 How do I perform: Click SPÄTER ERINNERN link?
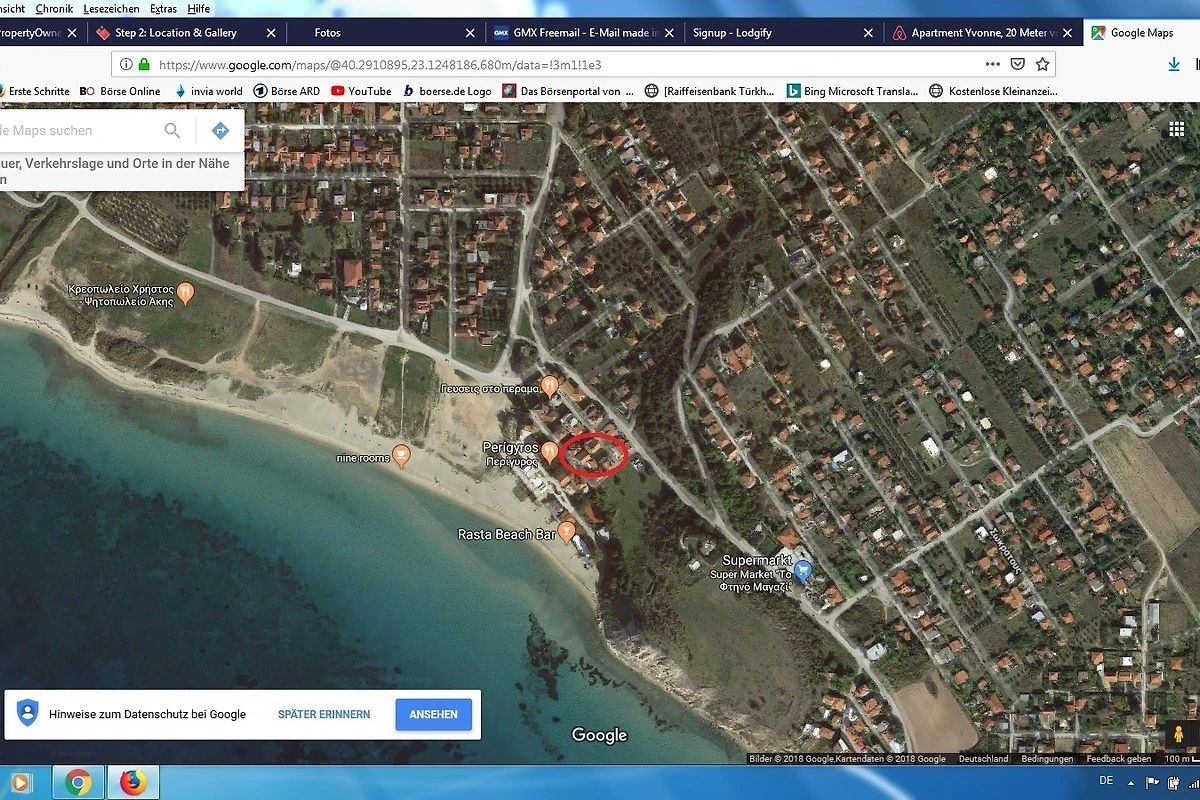(324, 714)
